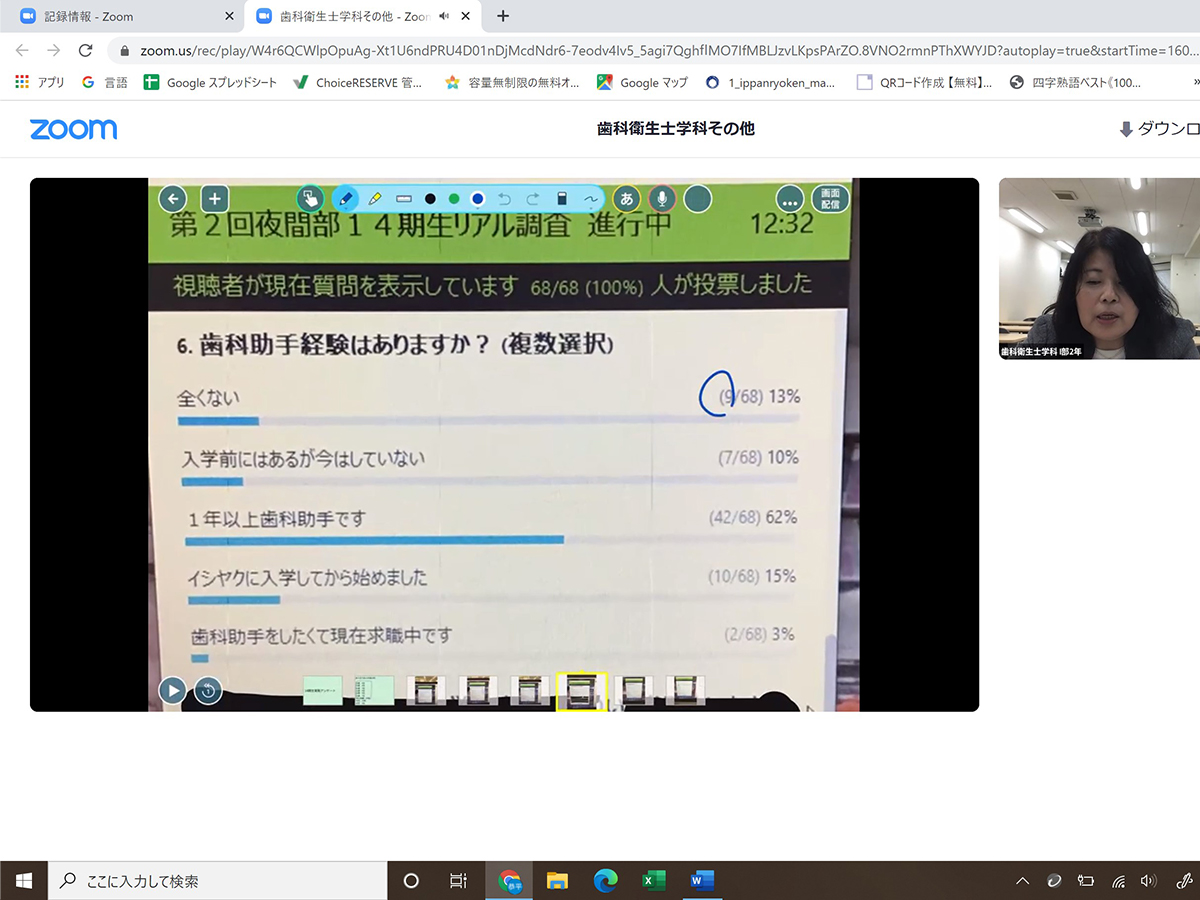Expand the bookmarks overflow chevron
1200x900 pixels.
tap(1196, 83)
